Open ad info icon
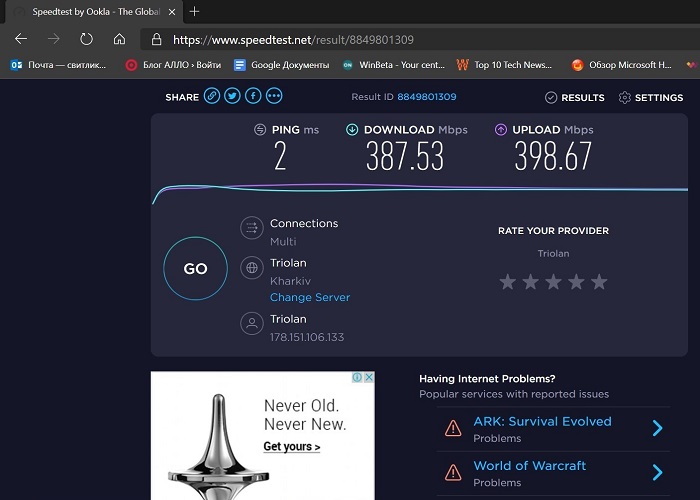Screen dimensions: 700x500 coord(357,377)
